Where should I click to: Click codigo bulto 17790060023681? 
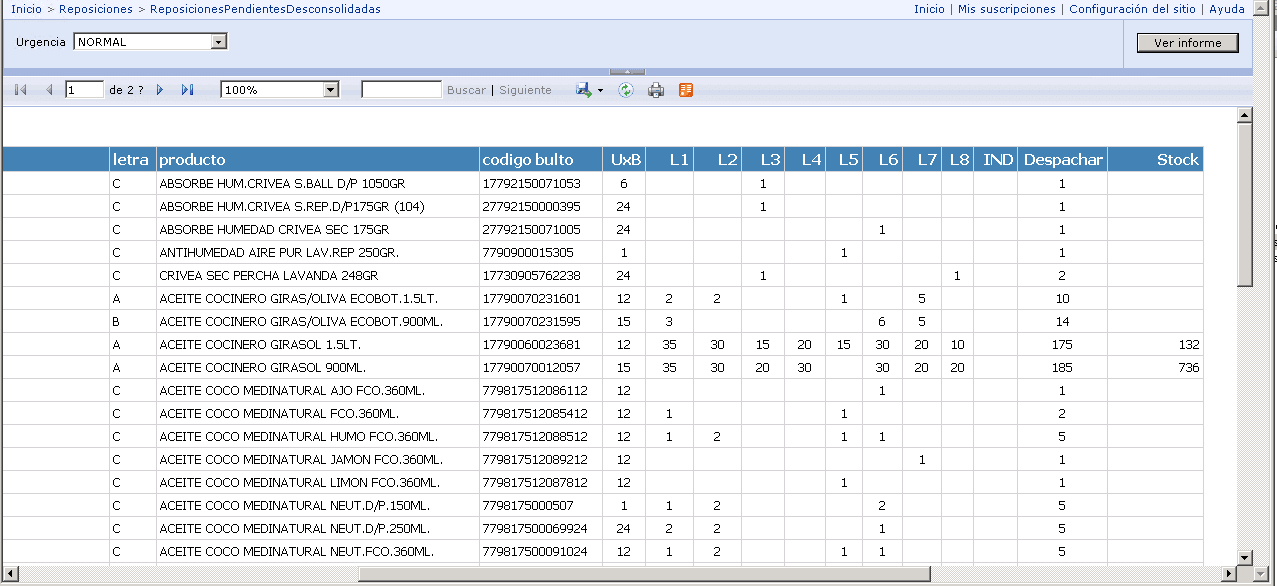tap(531, 345)
